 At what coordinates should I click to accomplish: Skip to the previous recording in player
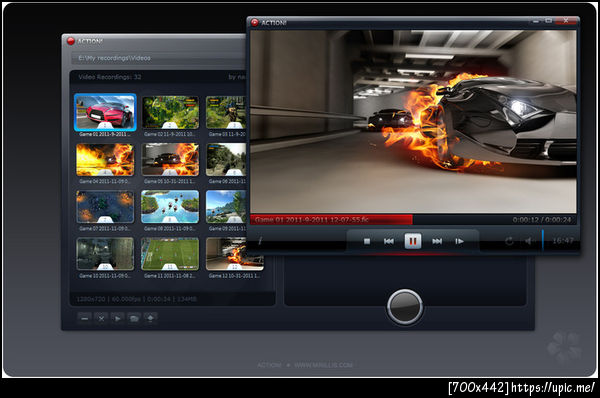389,241
